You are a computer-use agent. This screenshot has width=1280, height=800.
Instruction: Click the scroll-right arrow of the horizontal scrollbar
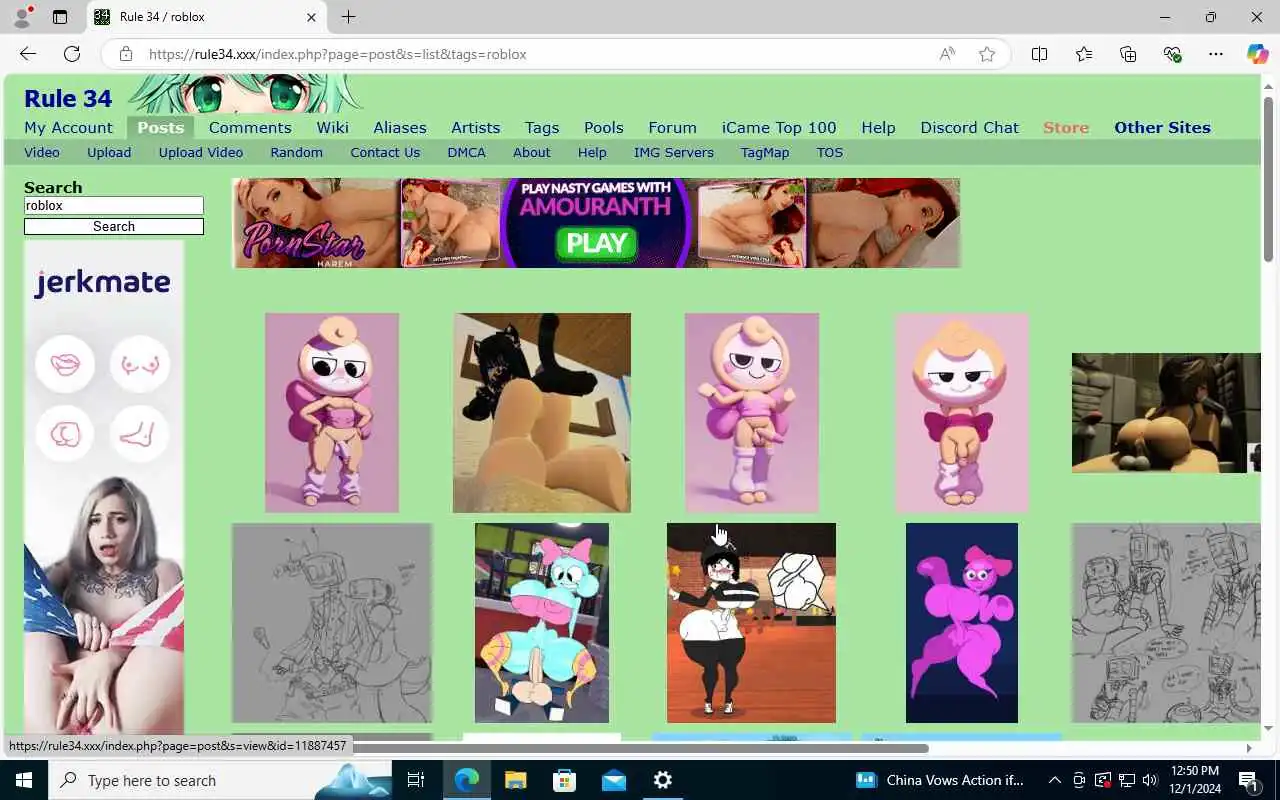1248,748
